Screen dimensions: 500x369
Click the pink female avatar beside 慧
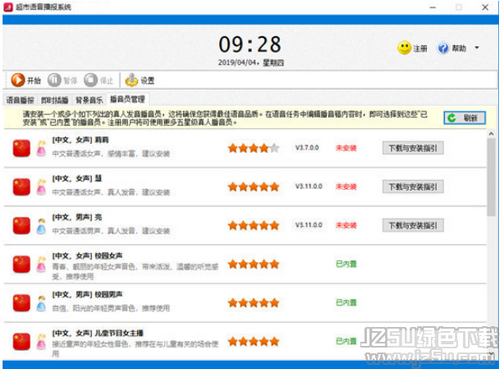41,187
